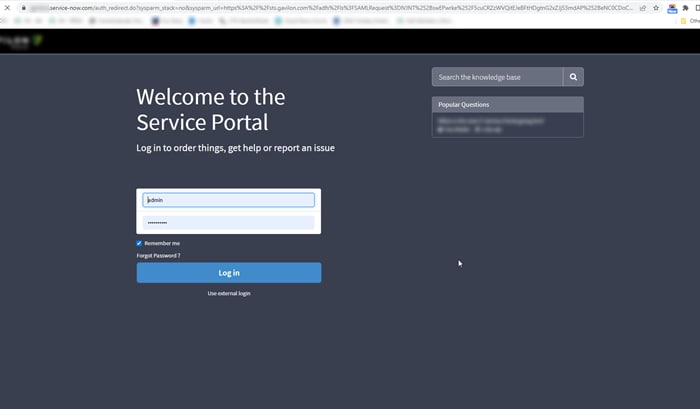Stop loading the page with the X button
Image resolution: width=700 pixels, height=409 pixels.
[x=7, y=8]
